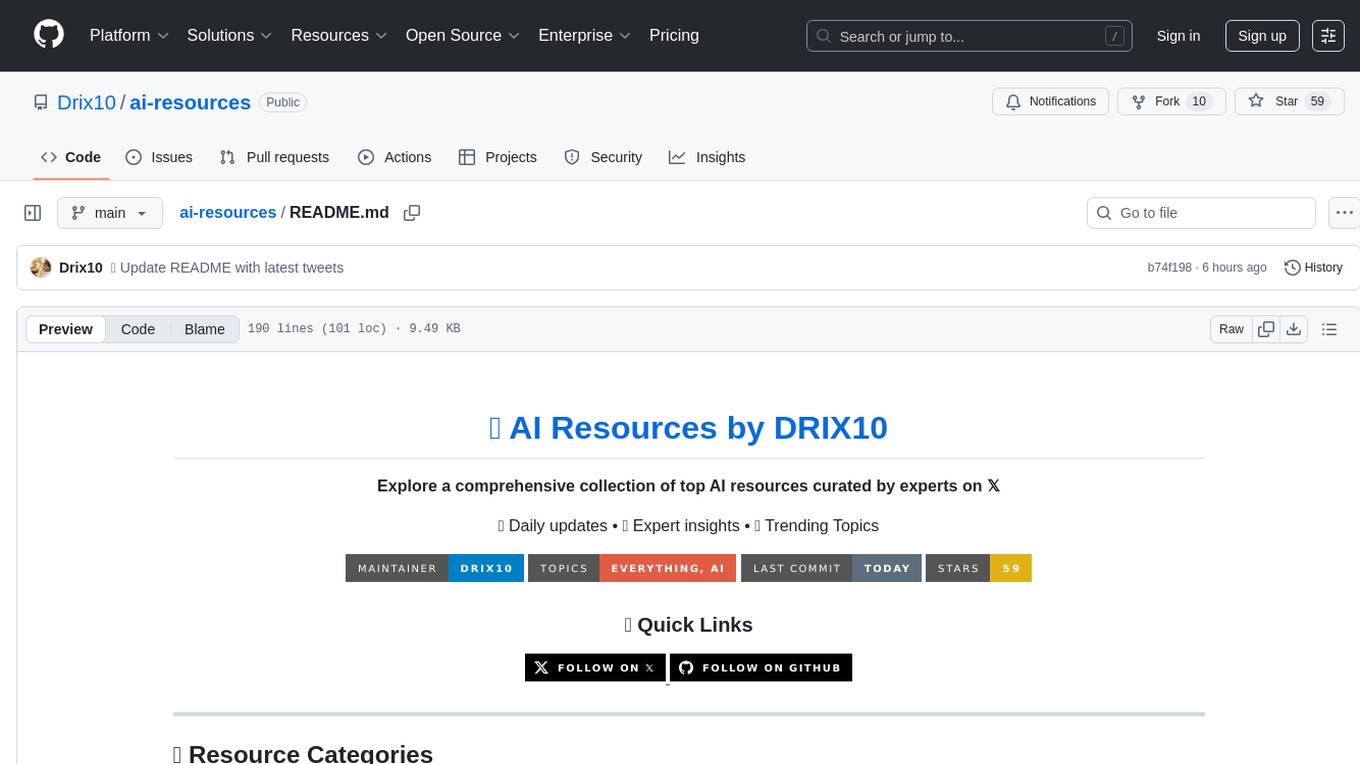
Task: Switch to the Issues tab
Action: [159, 157]
